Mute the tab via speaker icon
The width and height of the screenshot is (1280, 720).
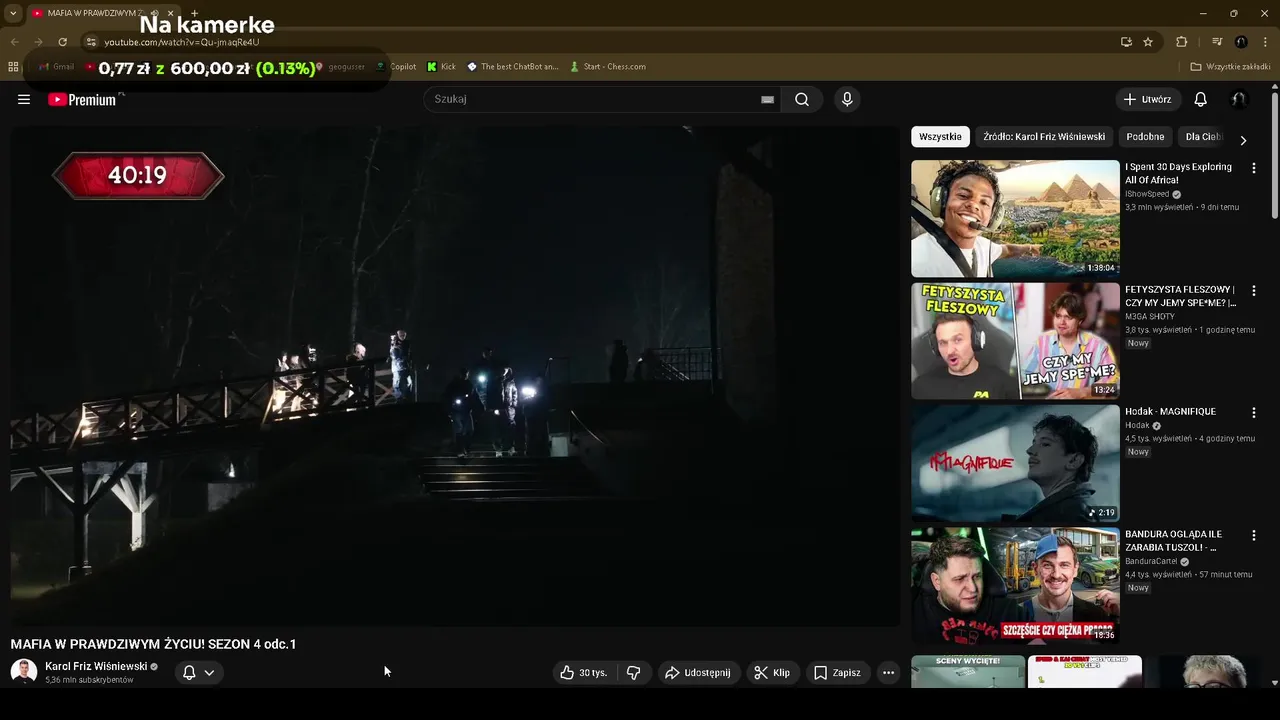(155, 13)
